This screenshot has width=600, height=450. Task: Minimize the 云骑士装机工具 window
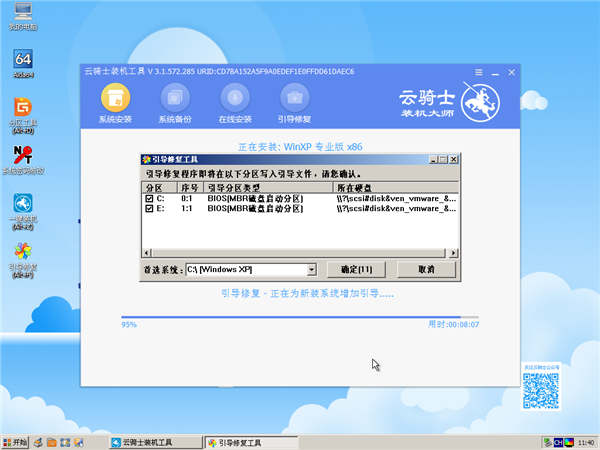click(495, 72)
